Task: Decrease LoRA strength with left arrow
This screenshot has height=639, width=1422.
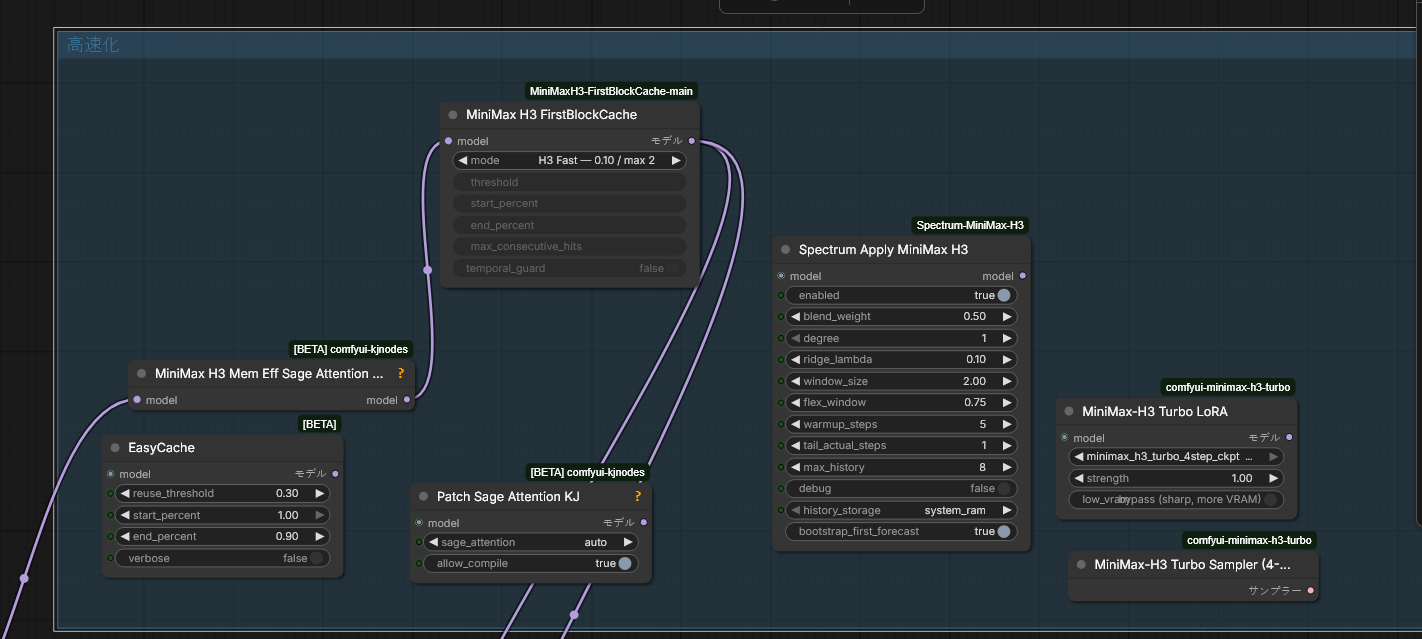Action: pos(1078,478)
